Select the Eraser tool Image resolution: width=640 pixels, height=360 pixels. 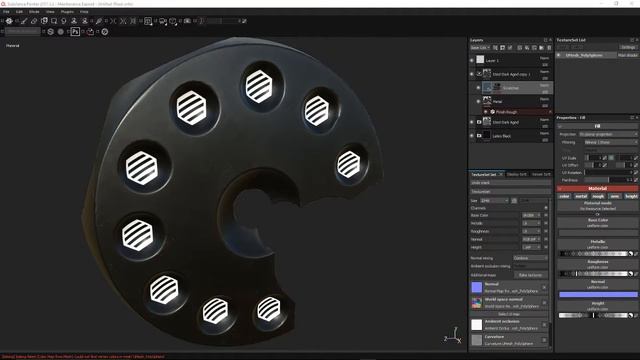(34, 21)
